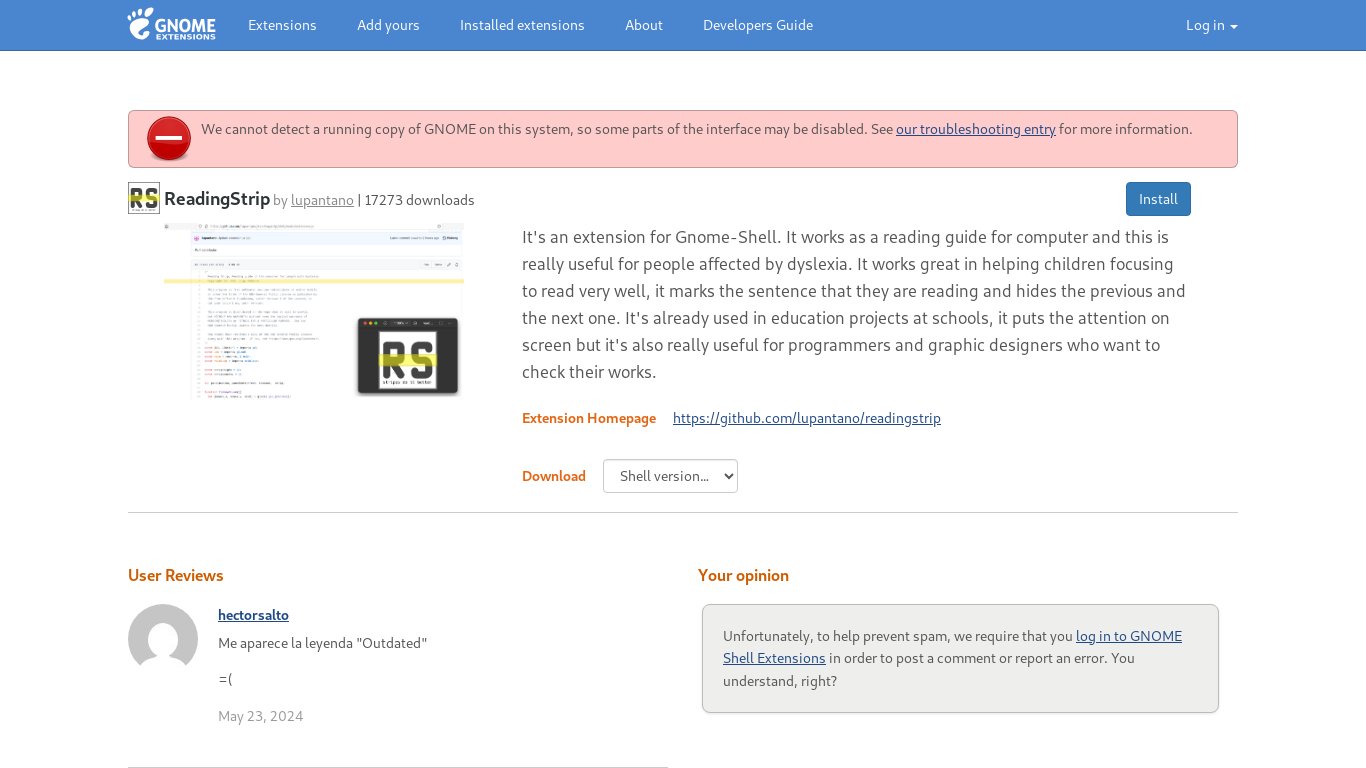Go to the Add yours page
Image resolution: width=1366 pixels, height=768 pixels.
point(388,25)
